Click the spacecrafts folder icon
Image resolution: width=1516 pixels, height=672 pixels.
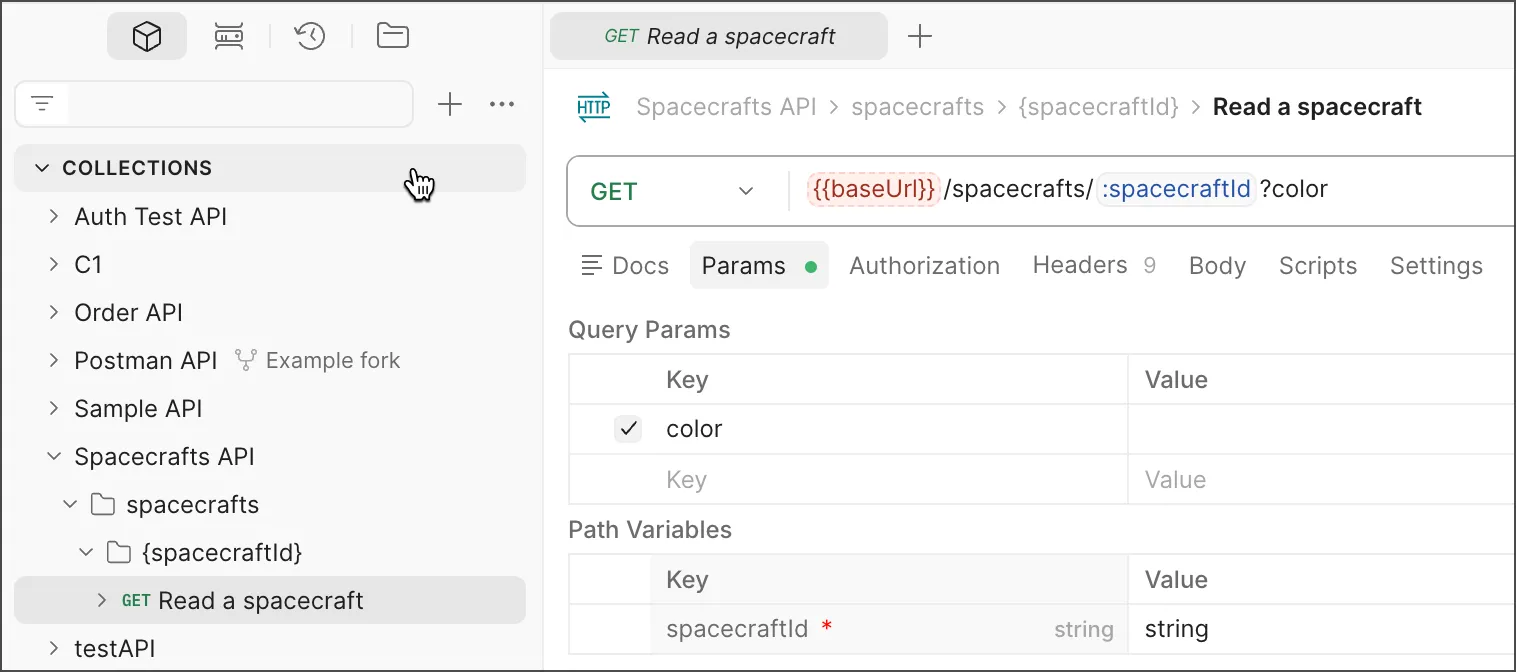[x=102, y=505]
